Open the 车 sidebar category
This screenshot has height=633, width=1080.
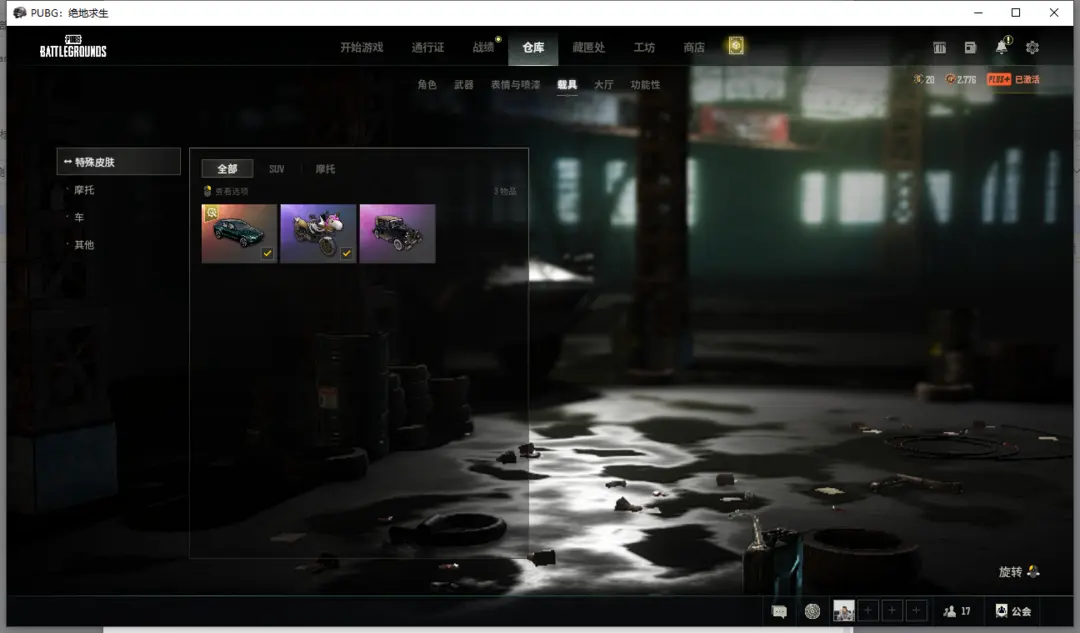tap(79, 217)
